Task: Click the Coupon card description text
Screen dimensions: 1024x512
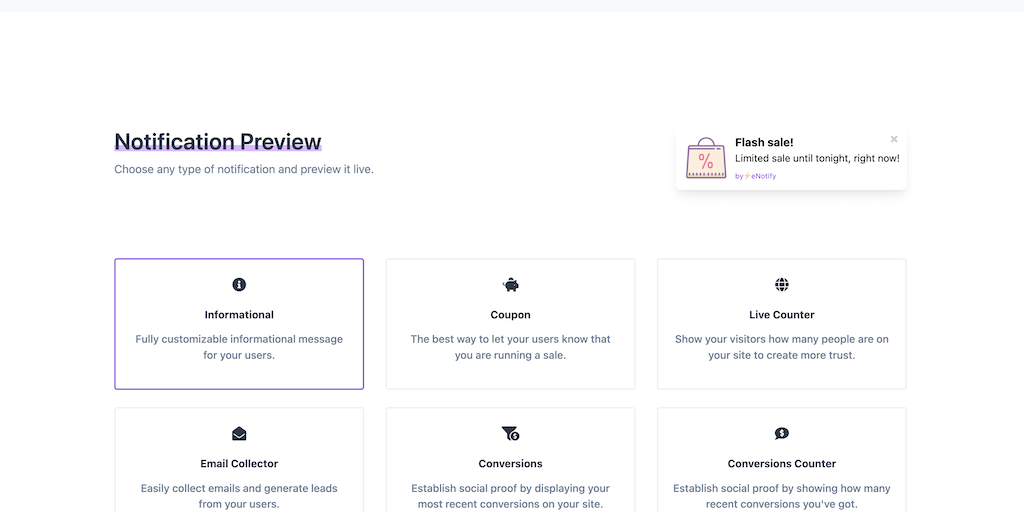Action: point(511,347)
